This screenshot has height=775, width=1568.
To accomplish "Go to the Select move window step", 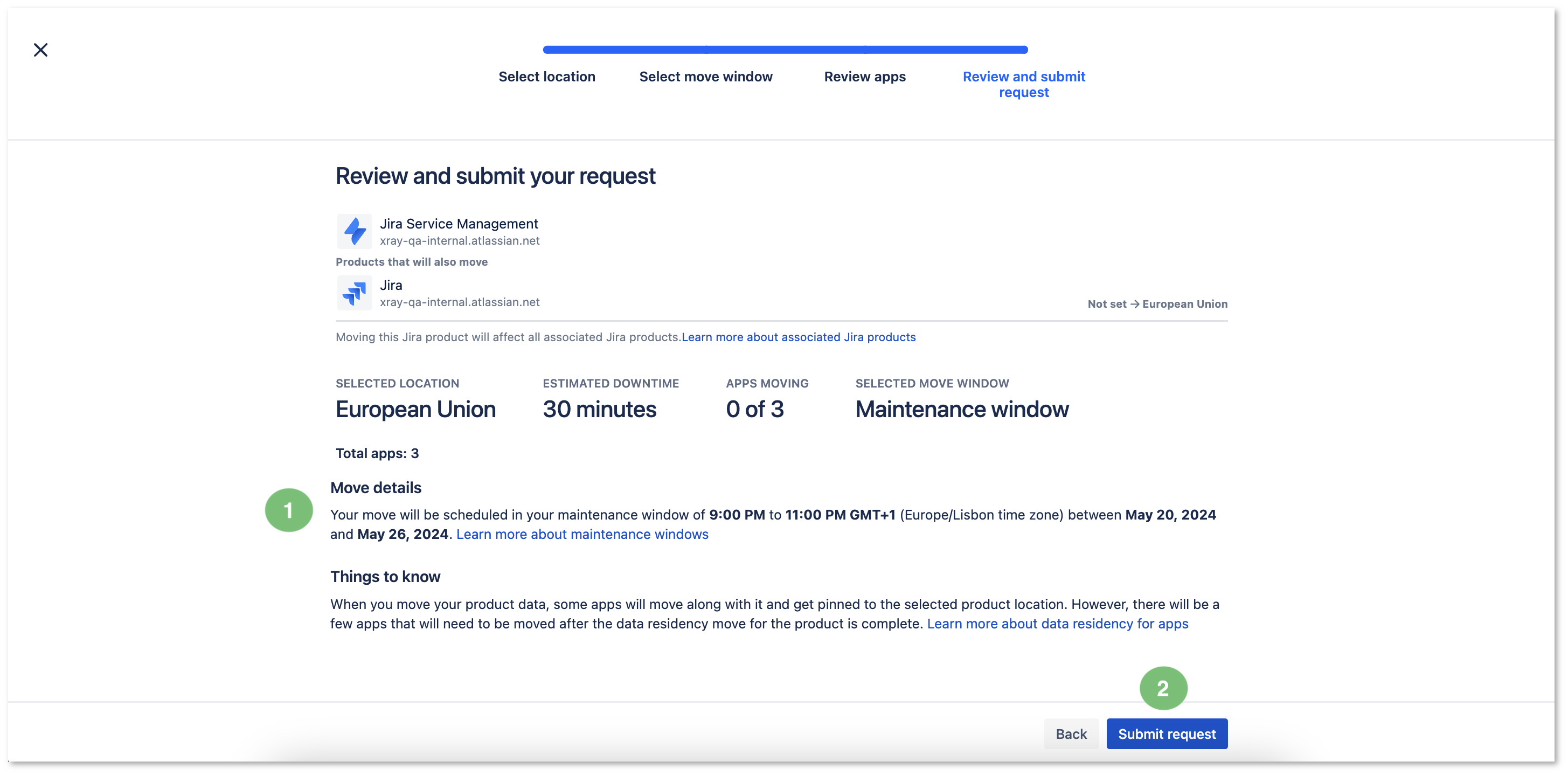I will [x=705, y=77].
